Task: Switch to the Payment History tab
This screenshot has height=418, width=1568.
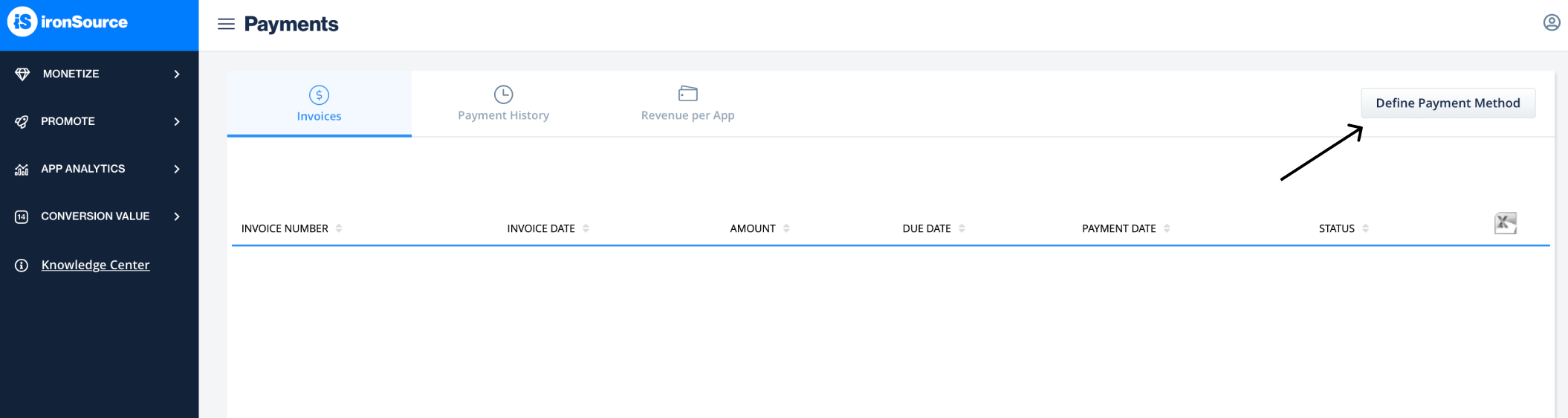Action: [503, 104]
